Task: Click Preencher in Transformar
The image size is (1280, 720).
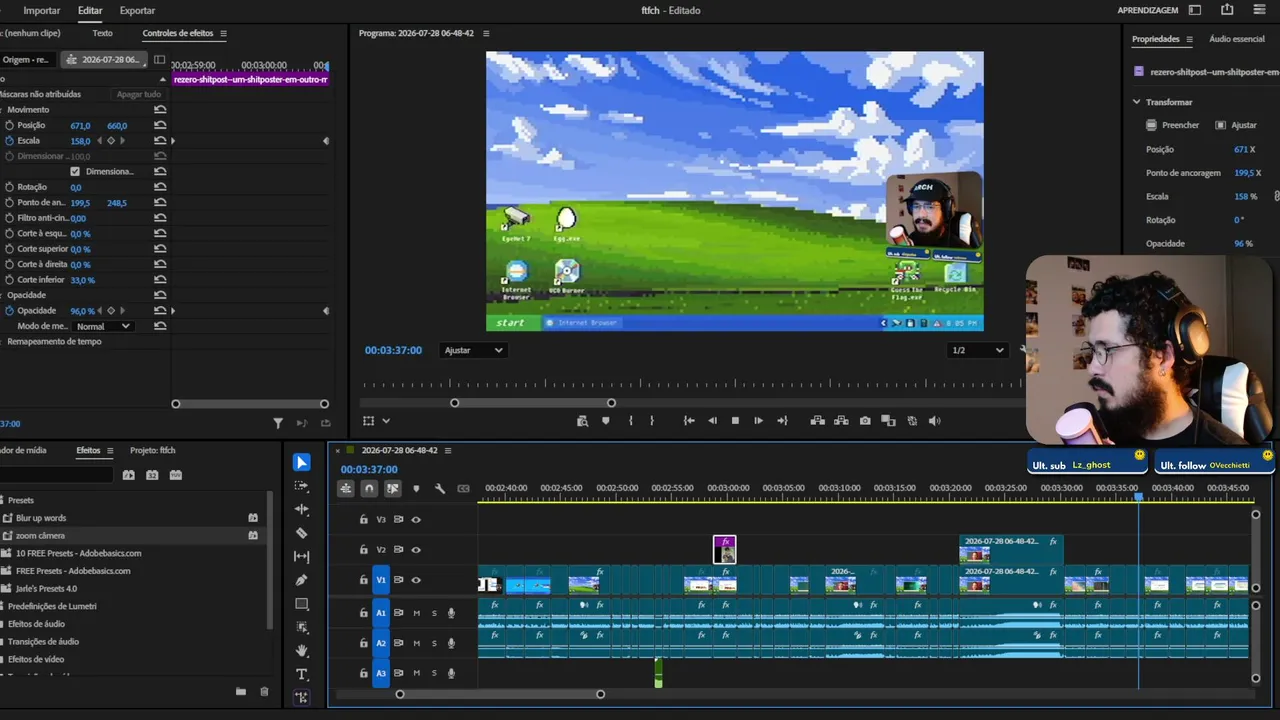Action: [1173, 125]
